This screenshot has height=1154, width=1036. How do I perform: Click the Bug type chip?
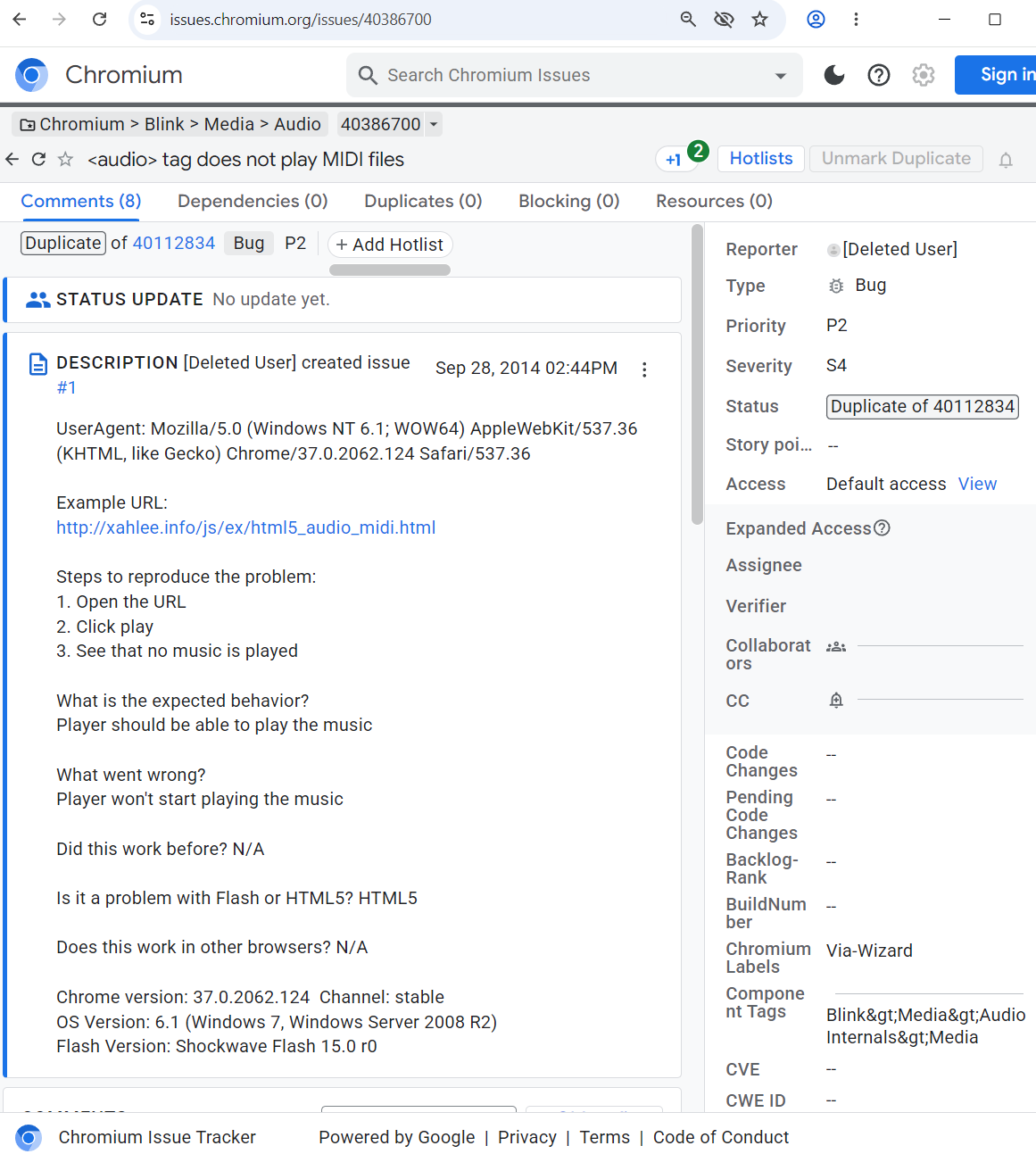(x=249, y=243)
